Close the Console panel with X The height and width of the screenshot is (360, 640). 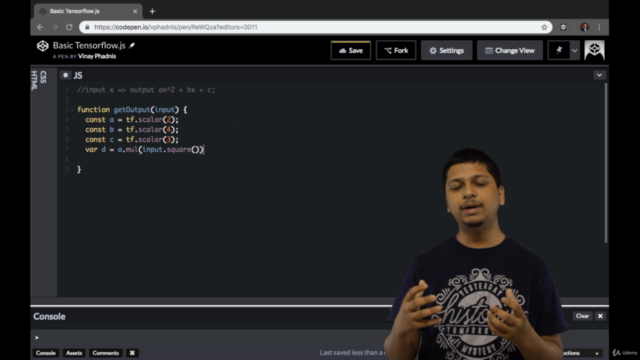(600, 316)
